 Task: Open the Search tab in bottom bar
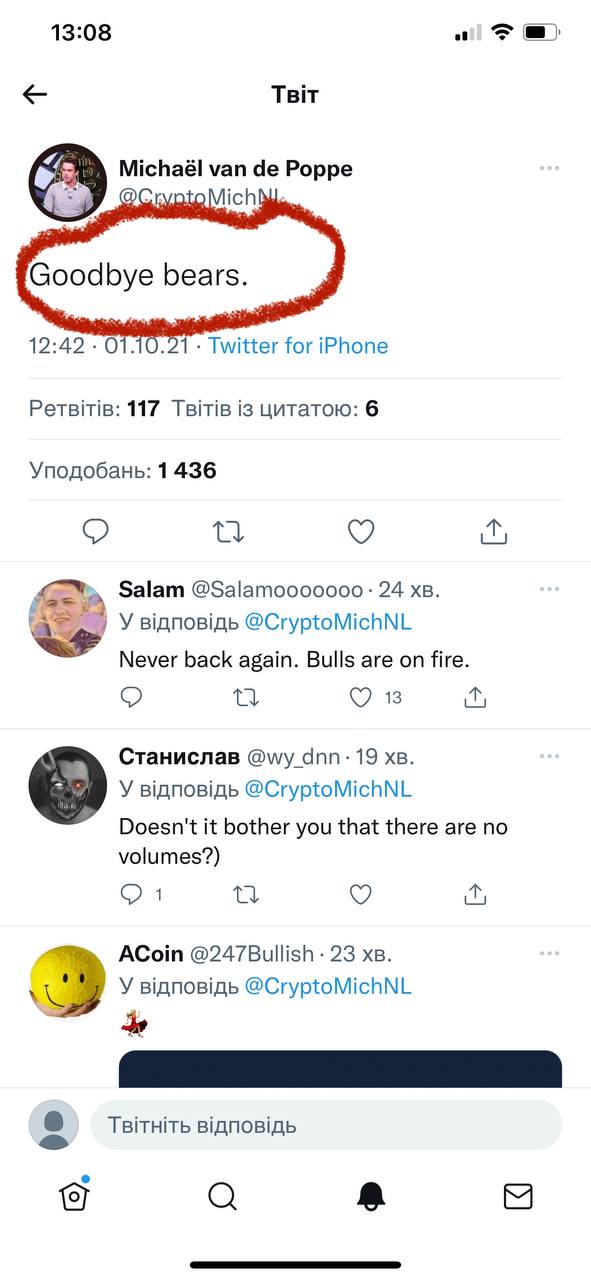point(222,1196)
